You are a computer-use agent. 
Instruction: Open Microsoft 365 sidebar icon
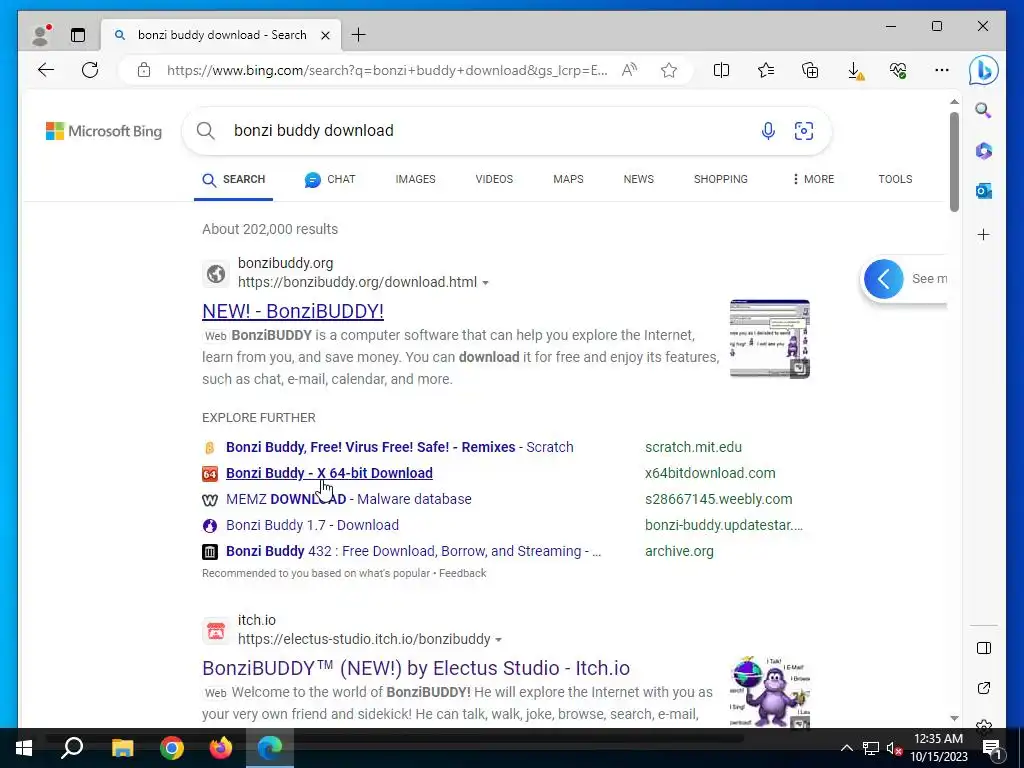click(984, 151)
